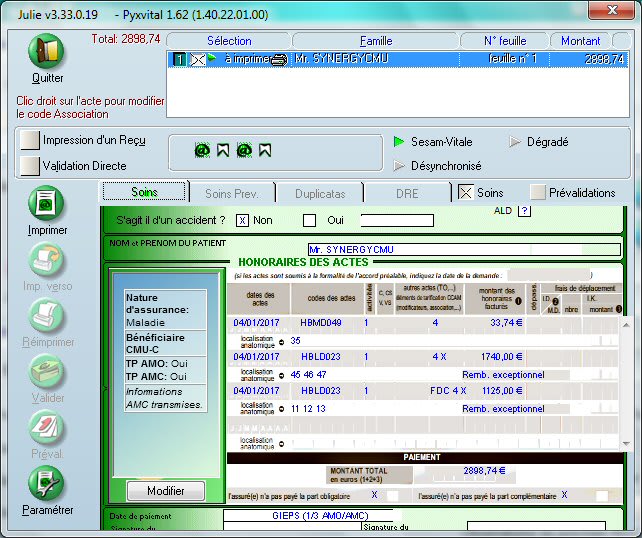Click the Imprimer icon
642x538 pixels.
[x=47, y=203]
